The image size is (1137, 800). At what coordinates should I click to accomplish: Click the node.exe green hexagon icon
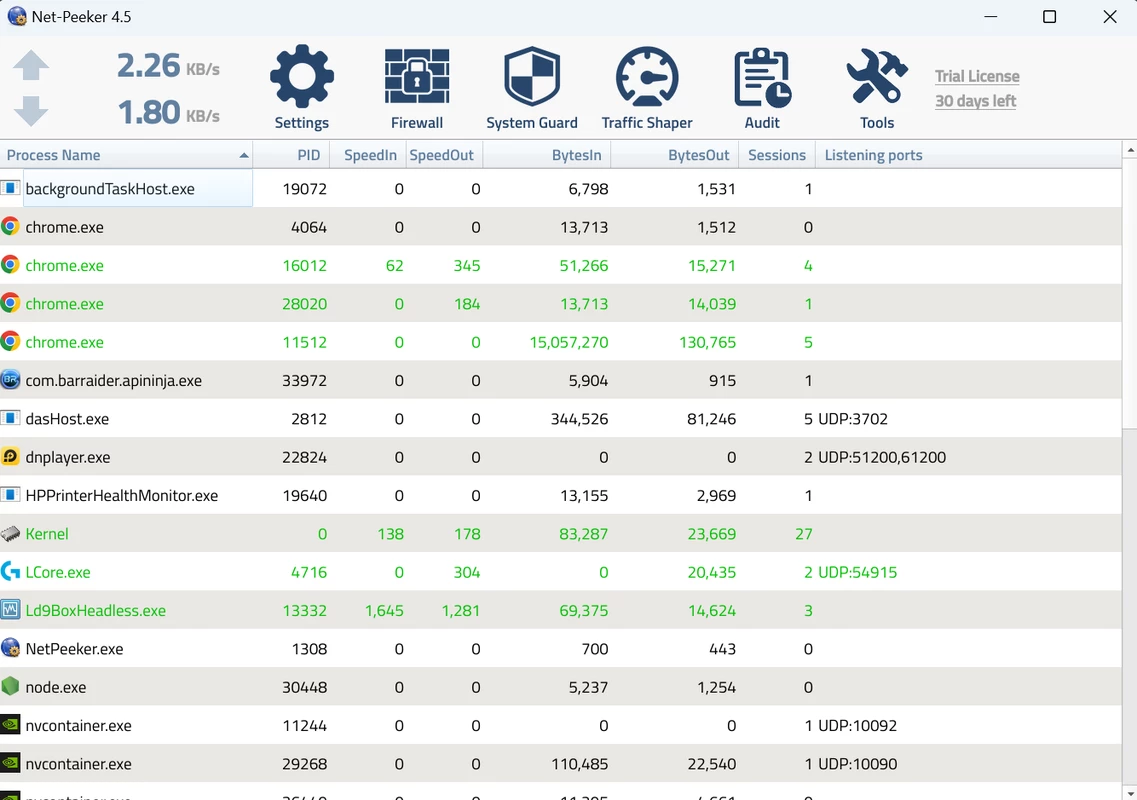[x=10, y=686]
